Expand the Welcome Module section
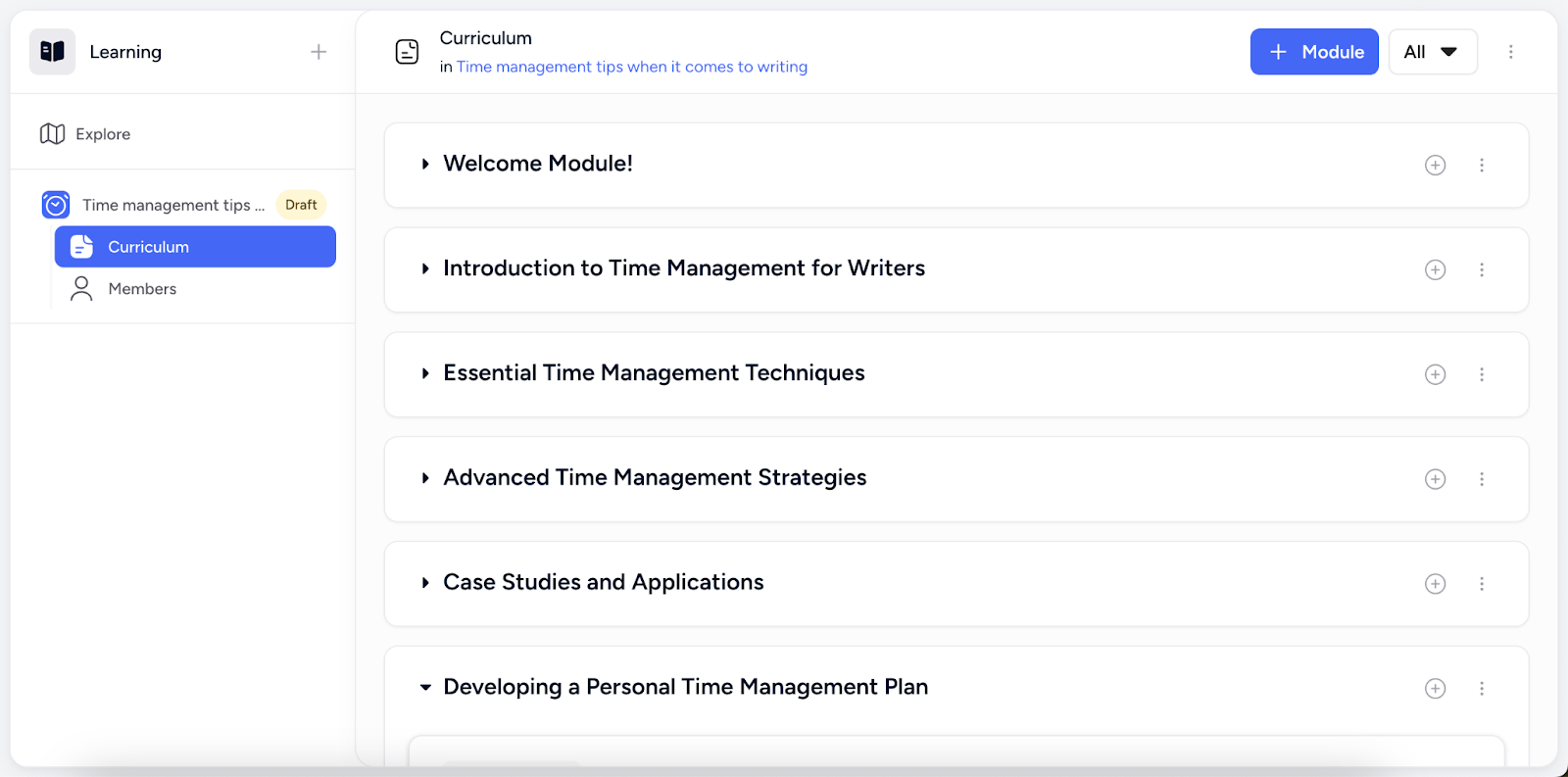 [x=425, y=164]
